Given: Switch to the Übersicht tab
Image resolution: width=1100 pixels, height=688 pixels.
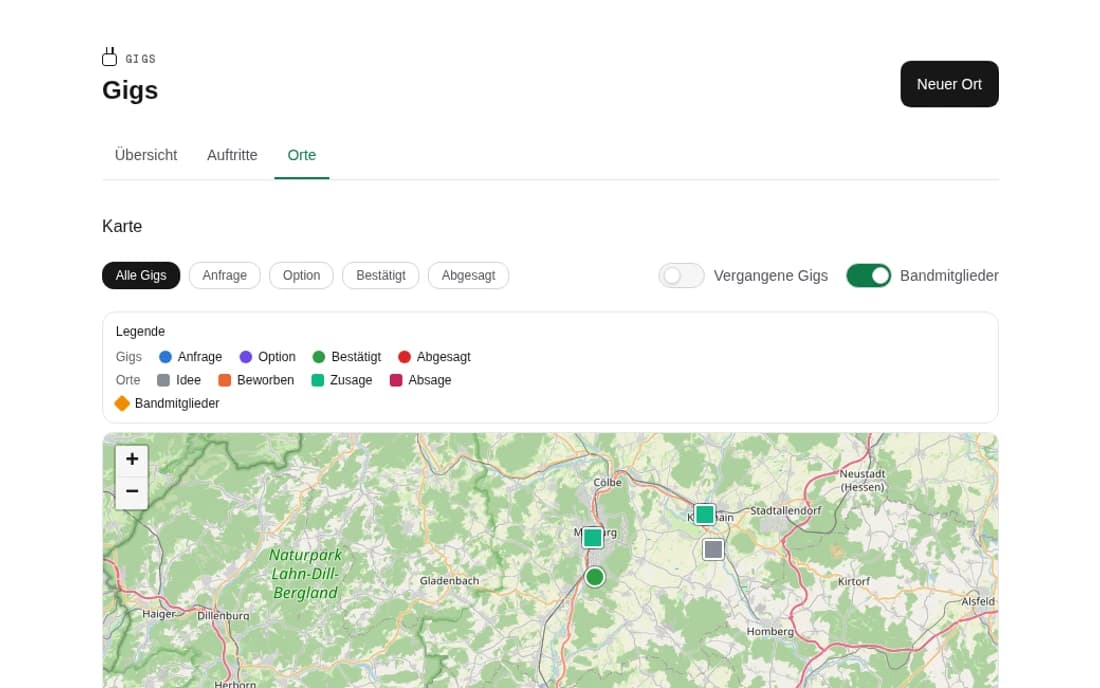Looking at the screenshot, I should tap(146, 155).
